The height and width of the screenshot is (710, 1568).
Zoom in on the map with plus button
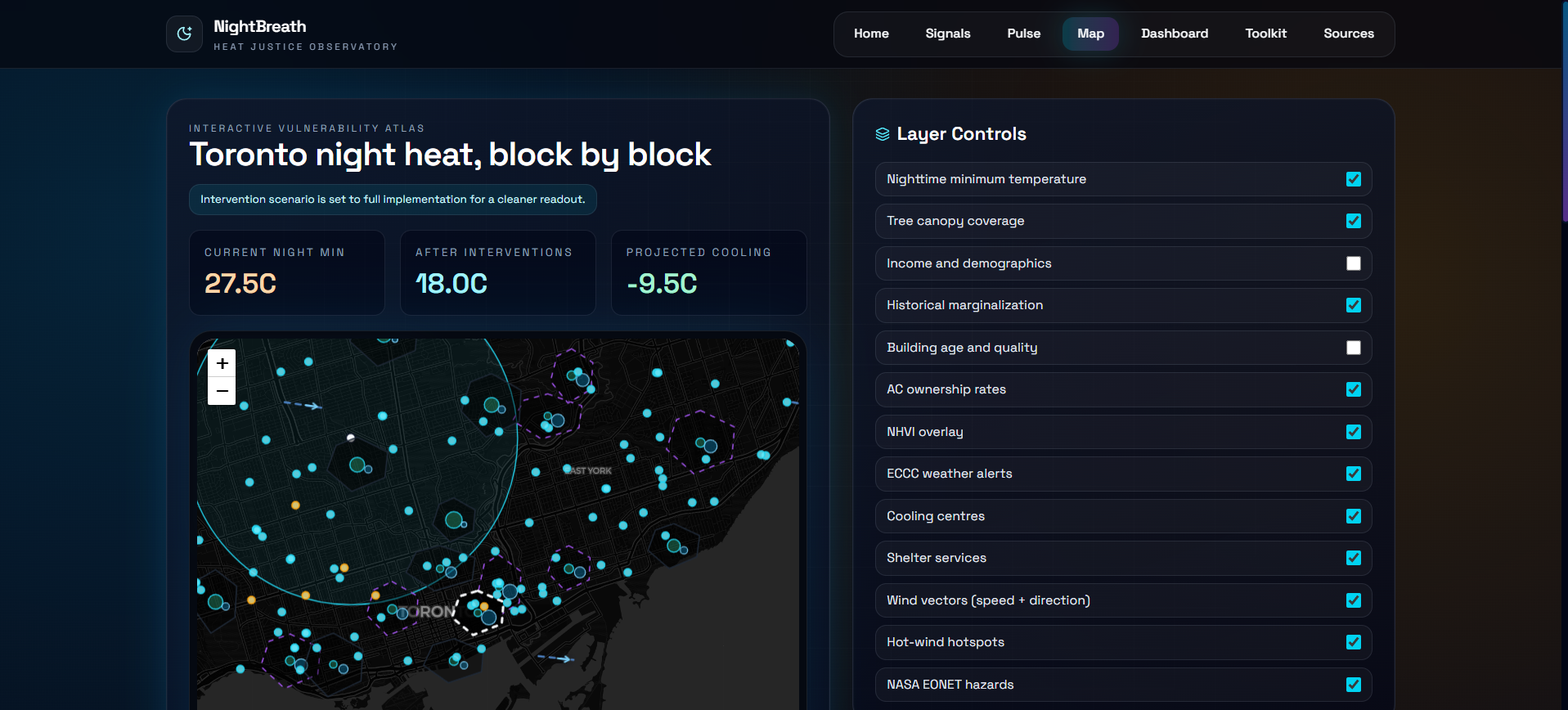(222, 363)
